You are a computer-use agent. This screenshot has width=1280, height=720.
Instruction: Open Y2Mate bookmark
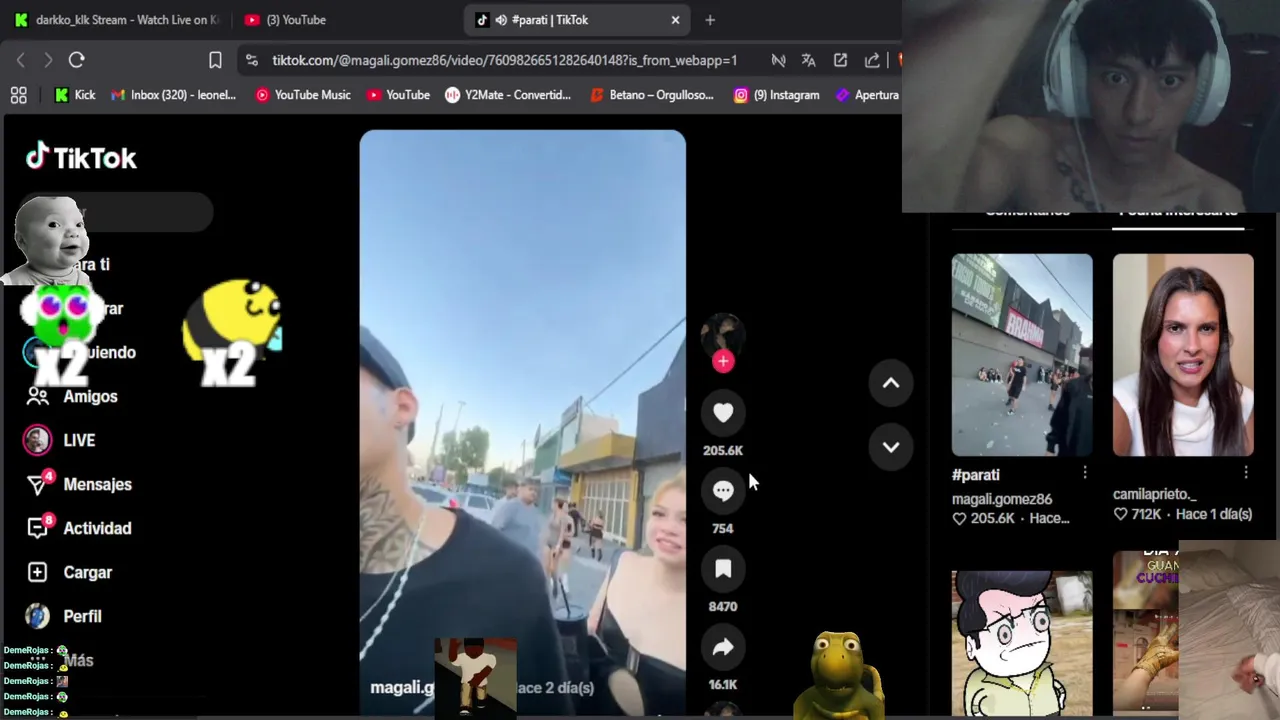coord(508,95)
